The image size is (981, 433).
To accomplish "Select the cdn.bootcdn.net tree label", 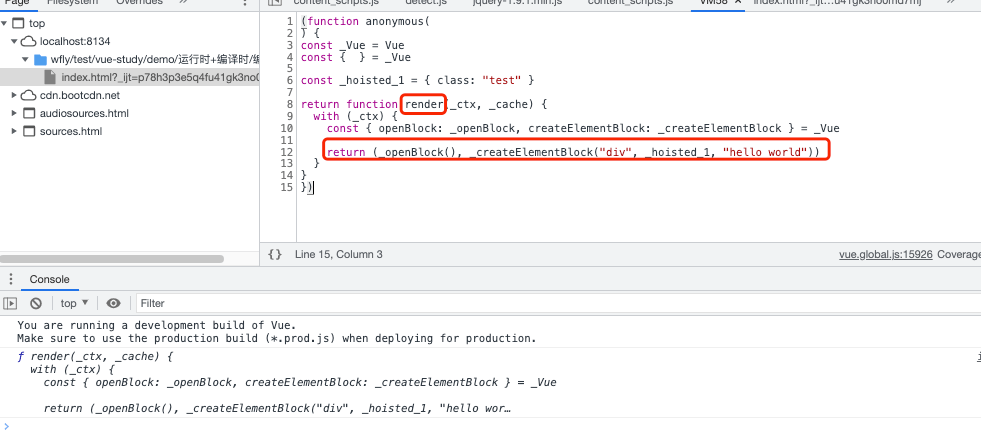I will click(79, 96).
